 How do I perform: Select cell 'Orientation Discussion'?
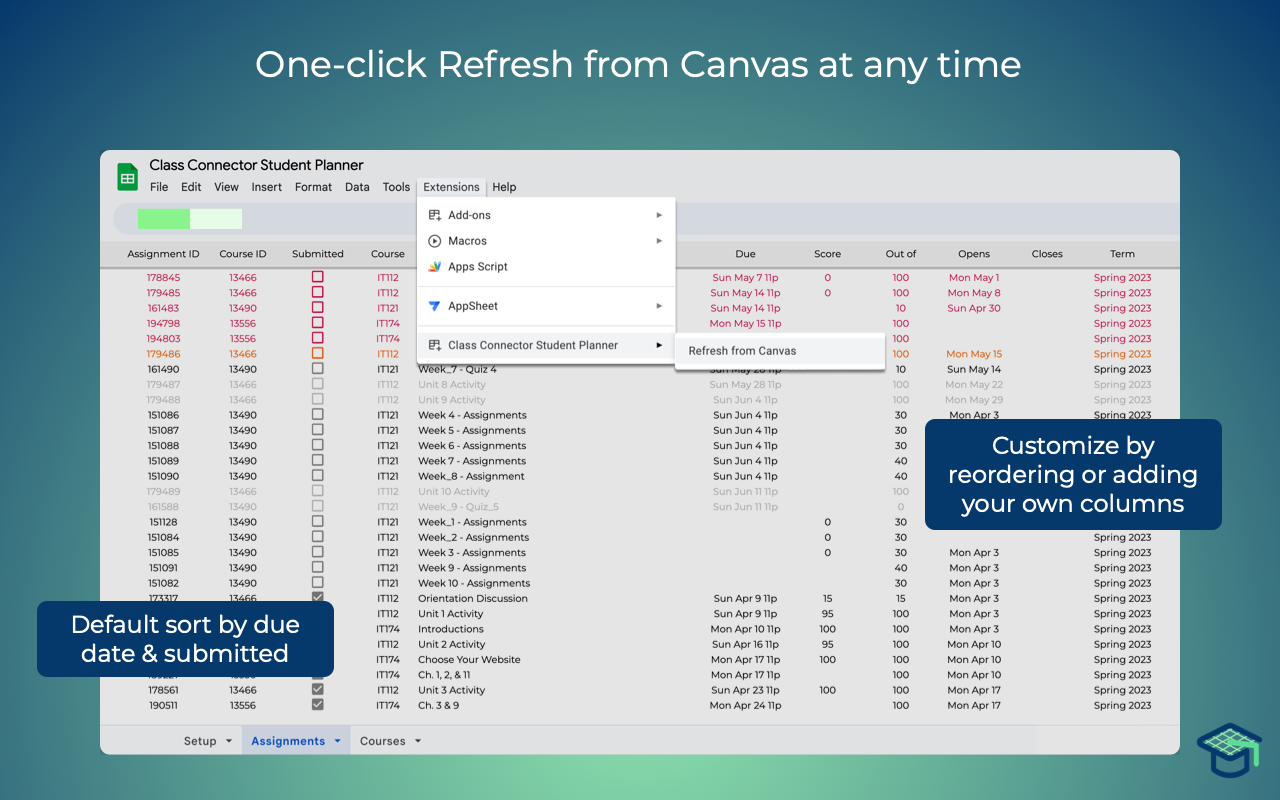click(x=473, y=598)
